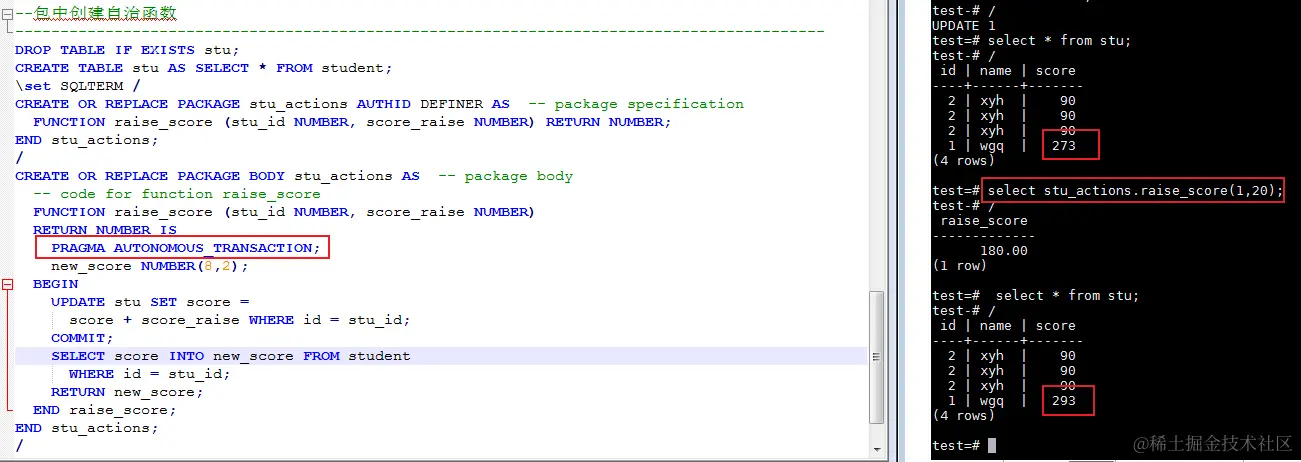Click the 'RETURN new_score;' line
This screenshot has height=462, width=1301.
pyautogui.click(x=127, y=392)
